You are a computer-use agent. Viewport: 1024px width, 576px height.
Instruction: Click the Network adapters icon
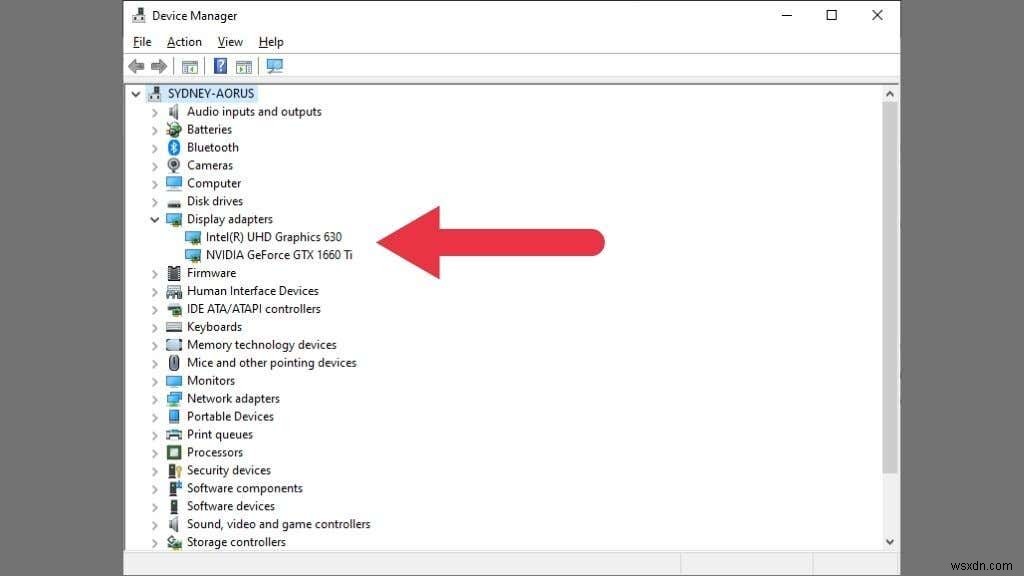[174, 398]
